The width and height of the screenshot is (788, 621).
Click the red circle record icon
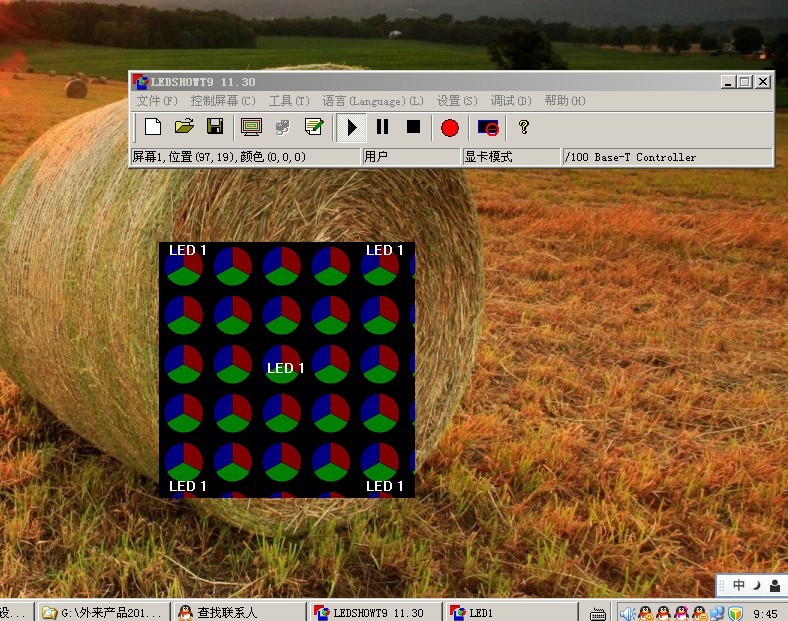coord(450,127)
